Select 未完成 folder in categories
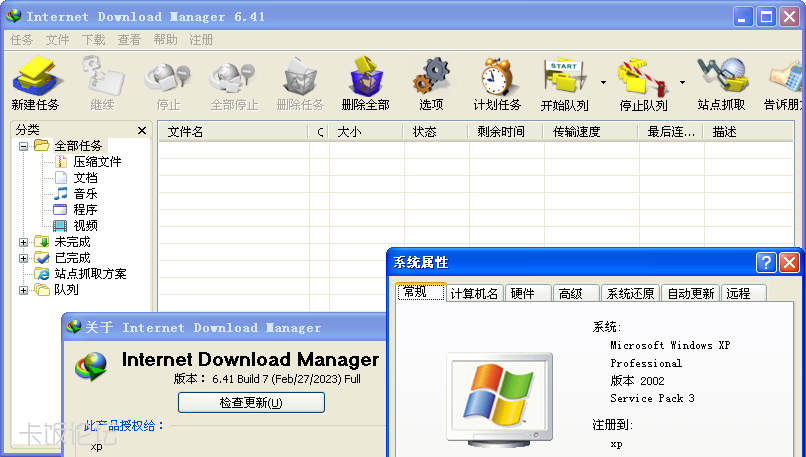 (x=62, y=242)
